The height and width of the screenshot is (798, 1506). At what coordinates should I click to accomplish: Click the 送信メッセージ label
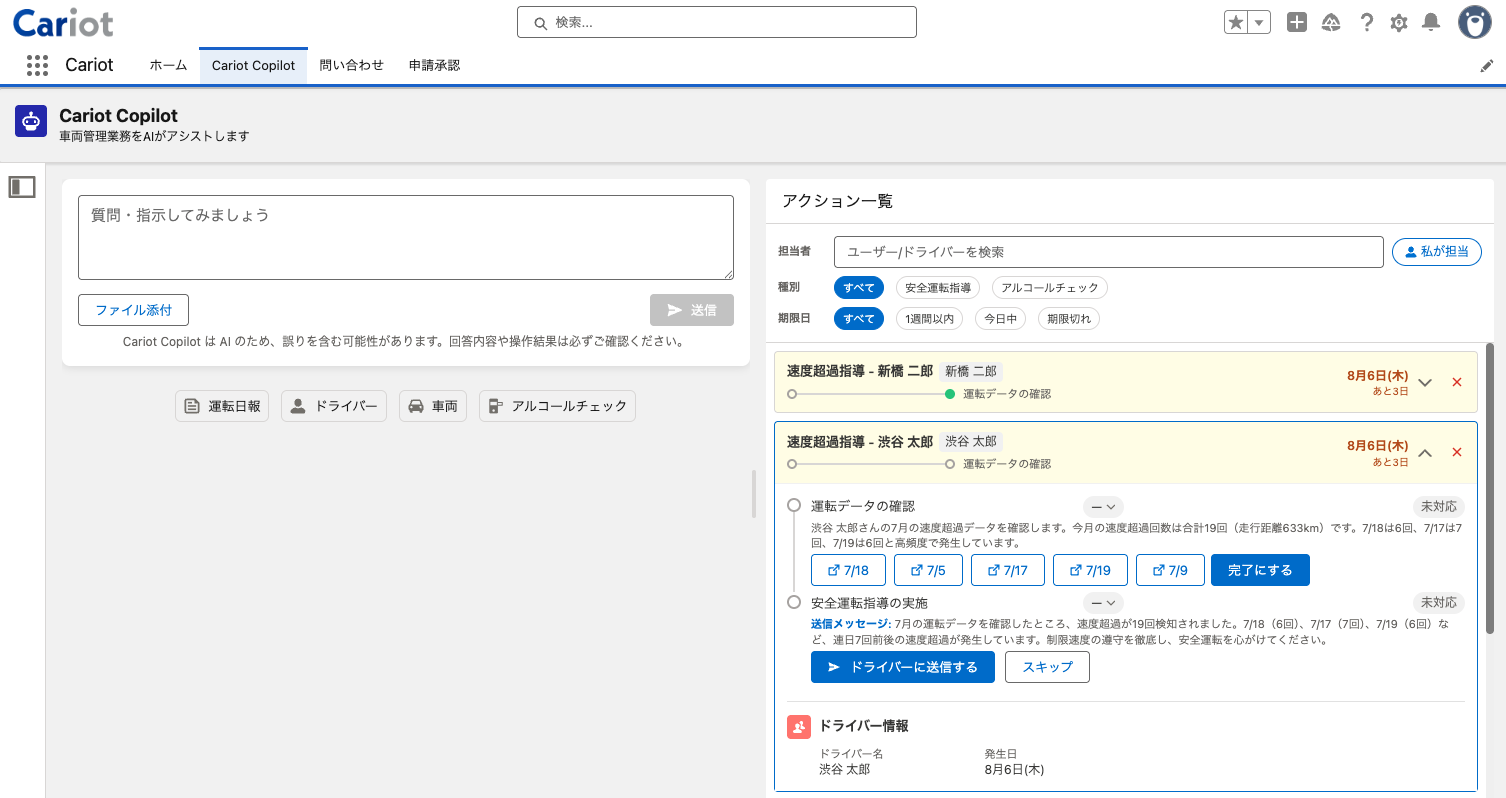[849, 624]
